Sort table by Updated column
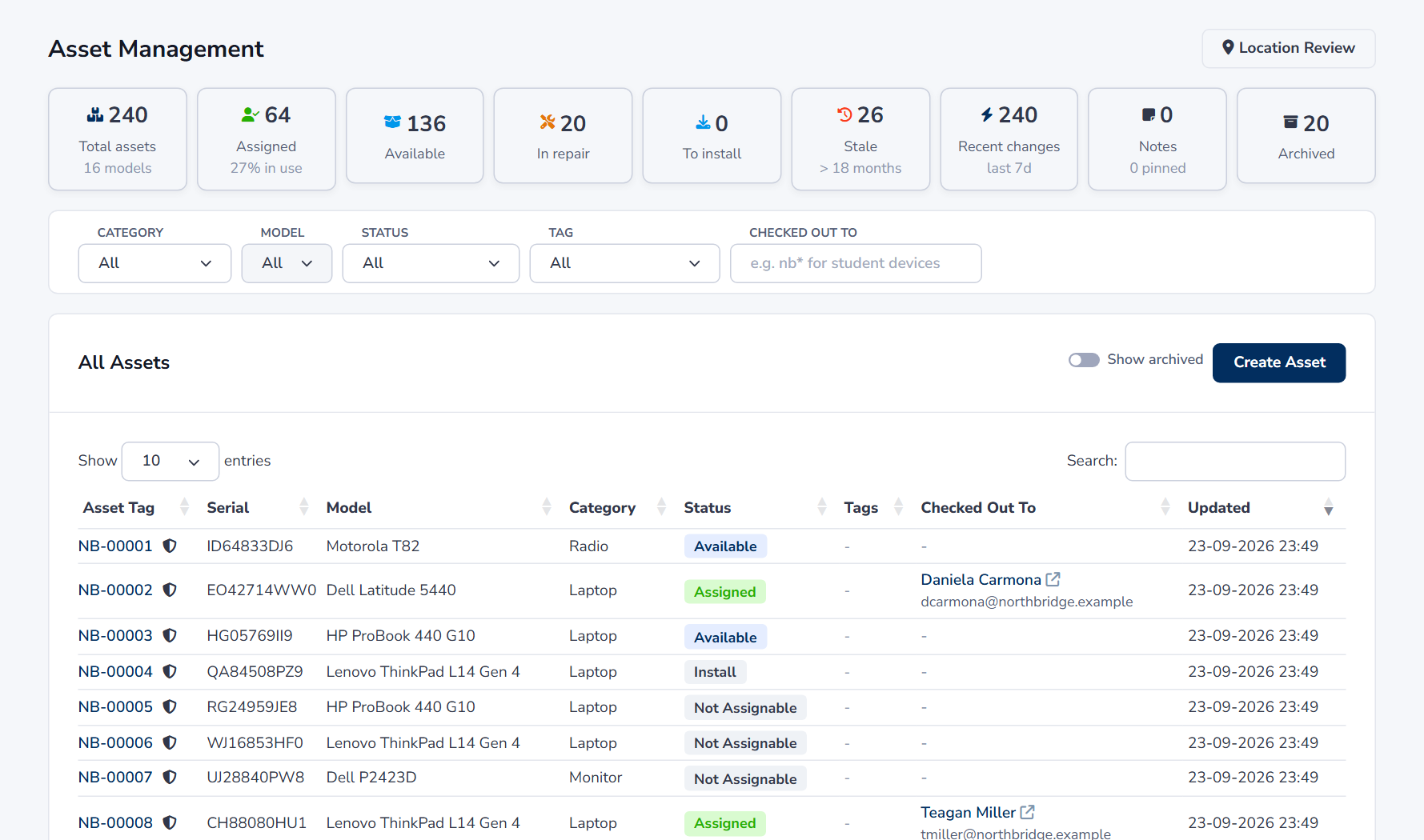The image size is (1424, 840). (x=1262, y=507)
